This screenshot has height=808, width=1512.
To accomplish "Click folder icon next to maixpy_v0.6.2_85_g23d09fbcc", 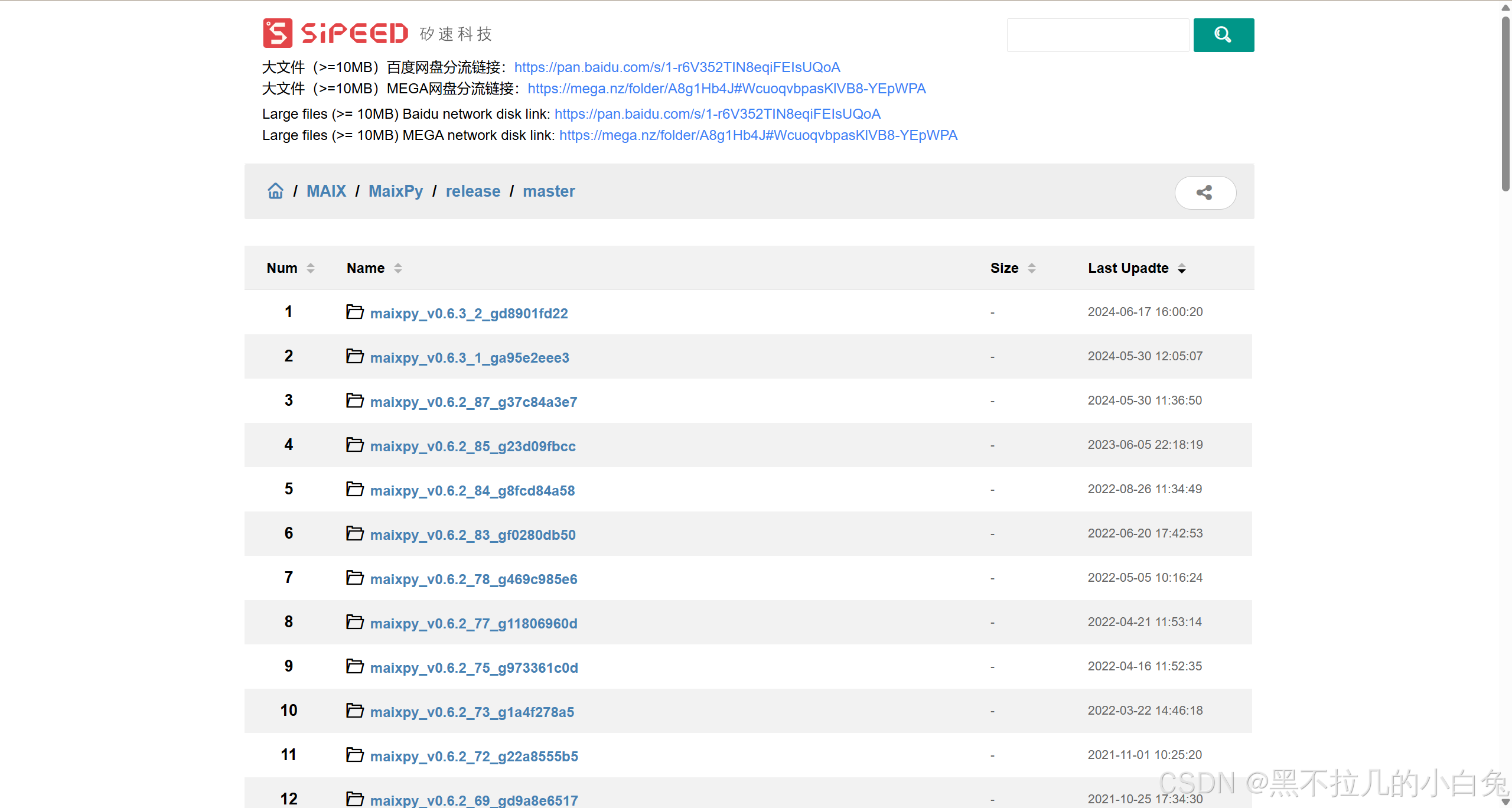I will point(355,445).
